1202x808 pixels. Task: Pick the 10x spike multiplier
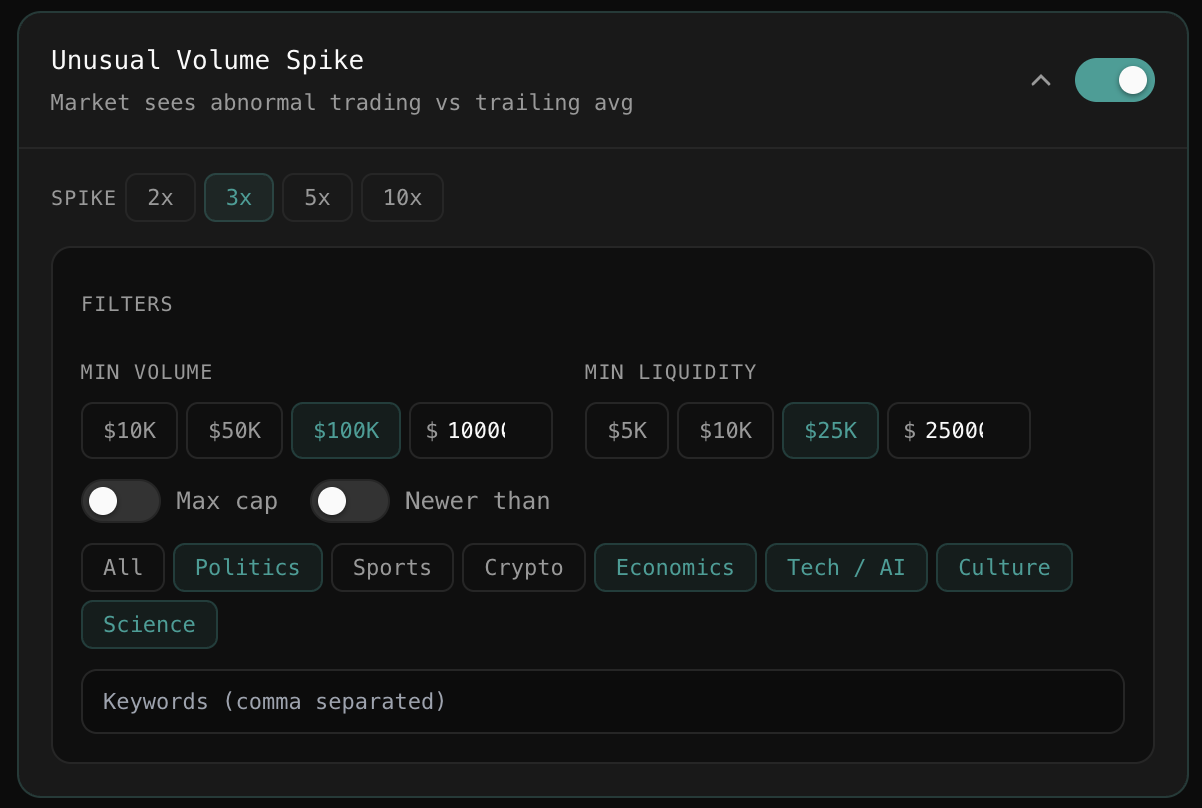(402, 198)
